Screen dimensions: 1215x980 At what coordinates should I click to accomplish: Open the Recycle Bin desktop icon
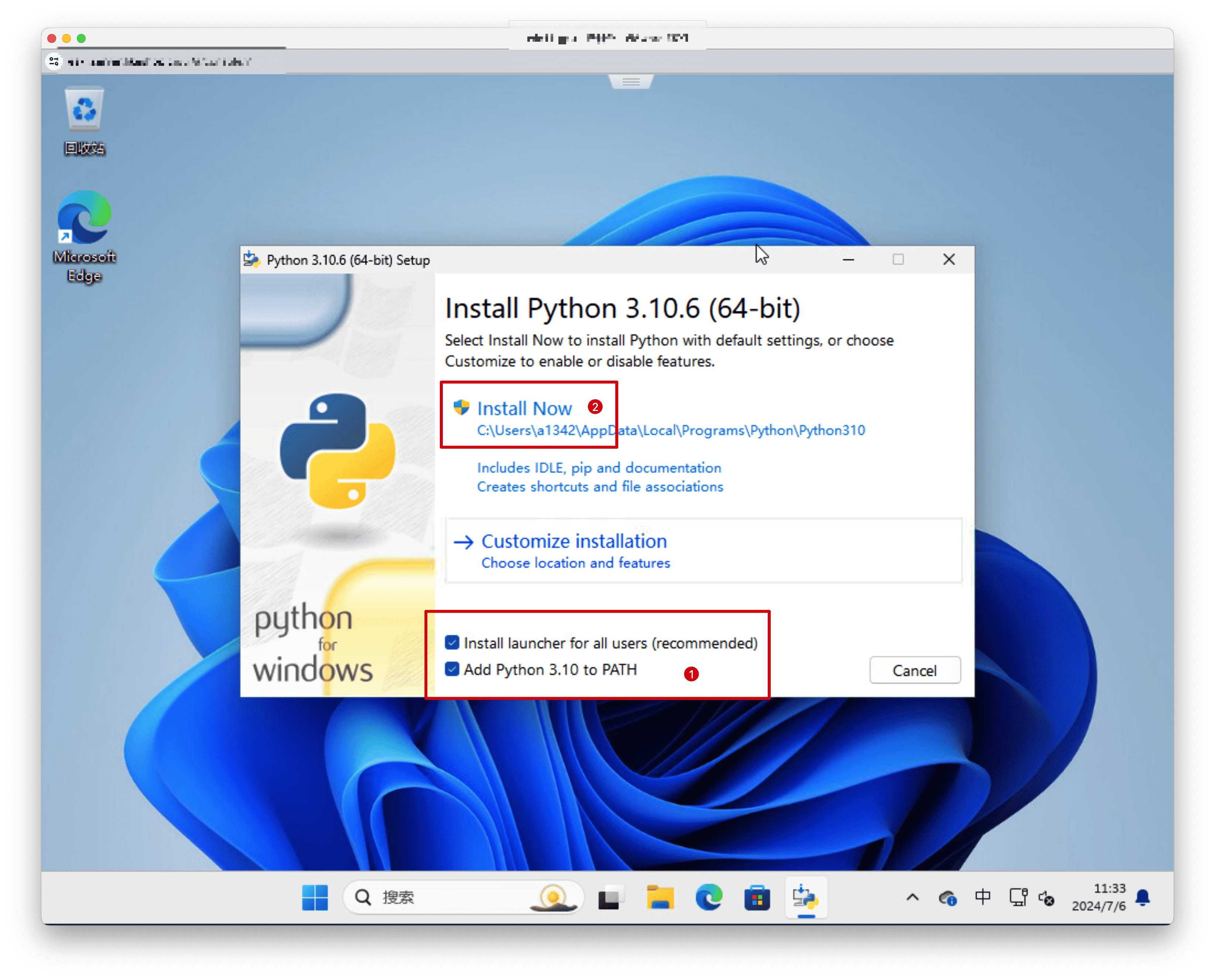84,121
